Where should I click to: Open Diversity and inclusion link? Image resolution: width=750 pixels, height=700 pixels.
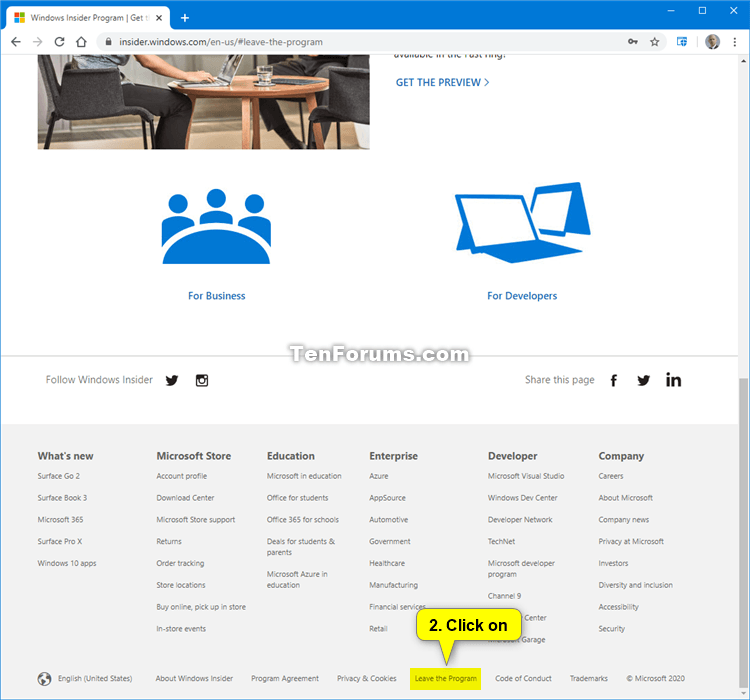[635, 585]
